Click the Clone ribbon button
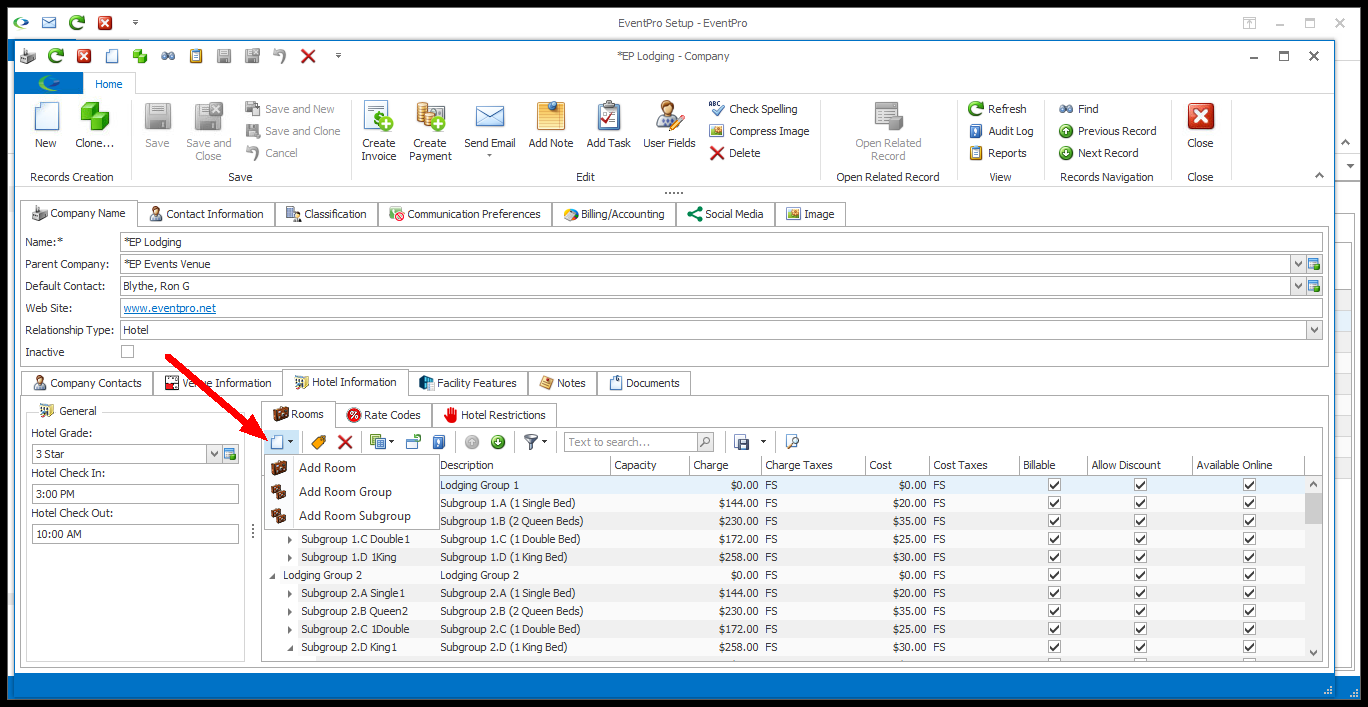The image size is (1368, 707). [95, 127]
